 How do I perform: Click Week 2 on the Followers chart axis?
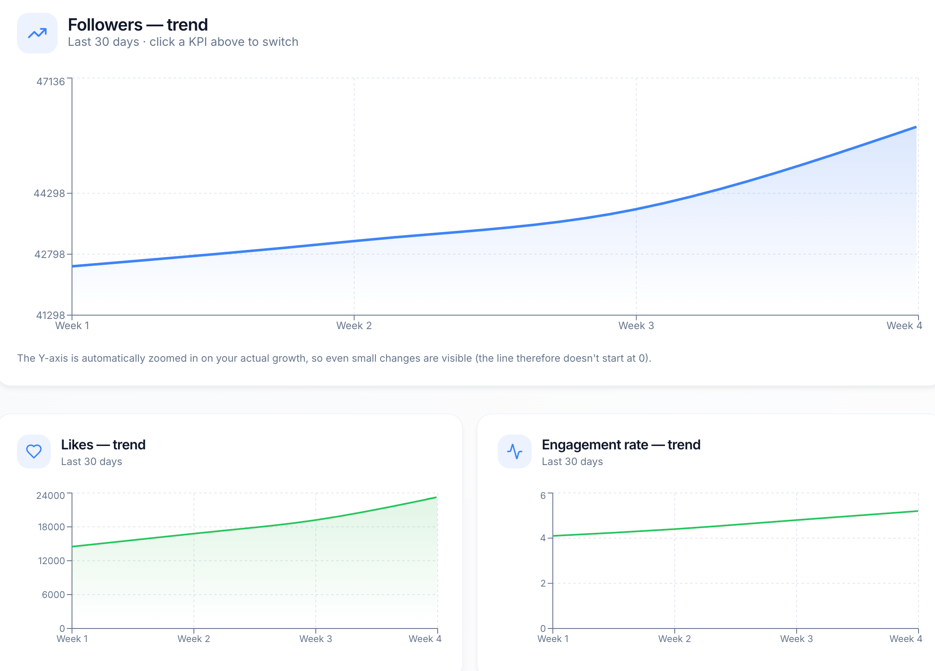pyautogui.click(x=354, y=326)
